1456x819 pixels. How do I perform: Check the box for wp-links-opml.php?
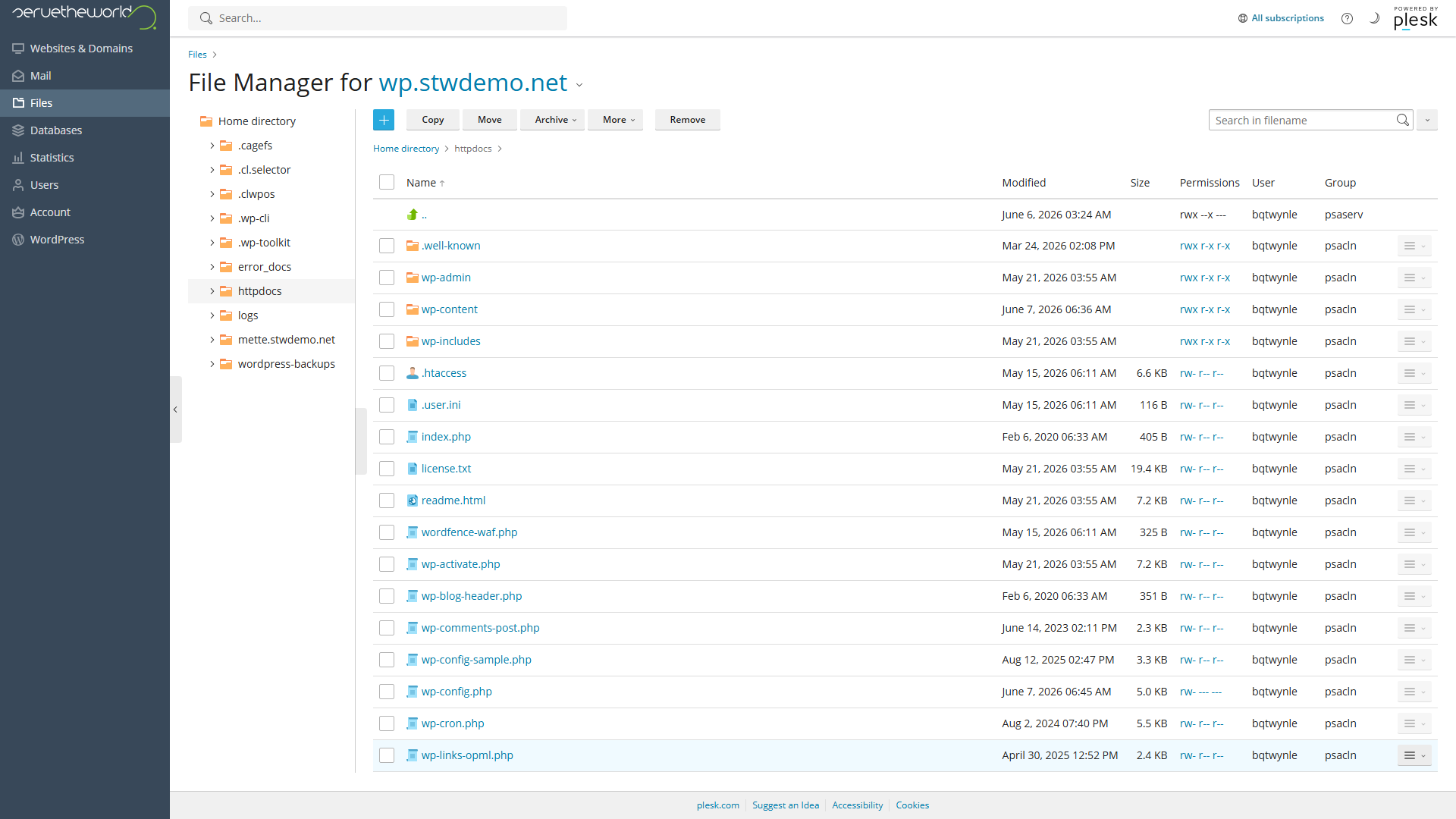[387, 755]
